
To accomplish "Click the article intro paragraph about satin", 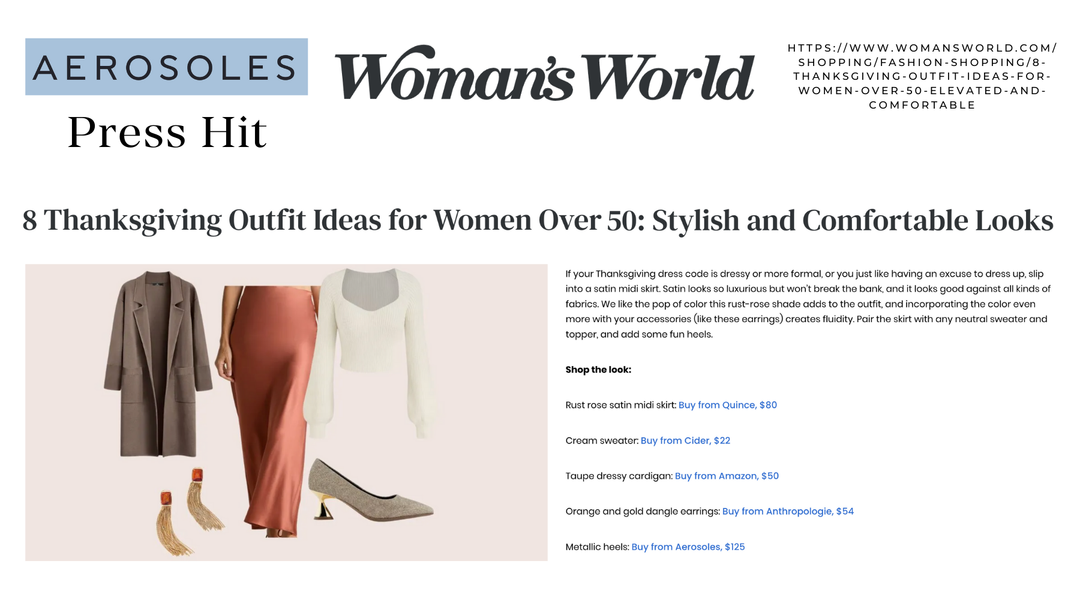I will coord(807,303).
